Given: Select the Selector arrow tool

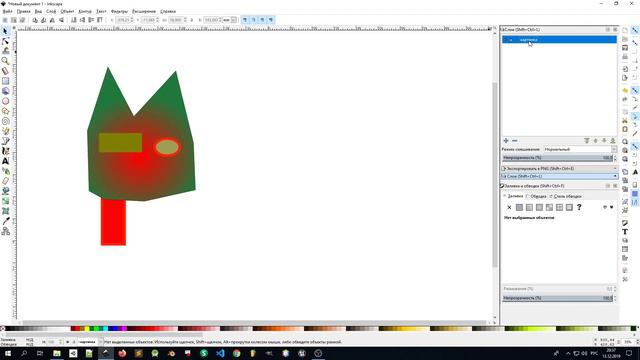Looking at the screenshot, I should click(x=5, y=31).
